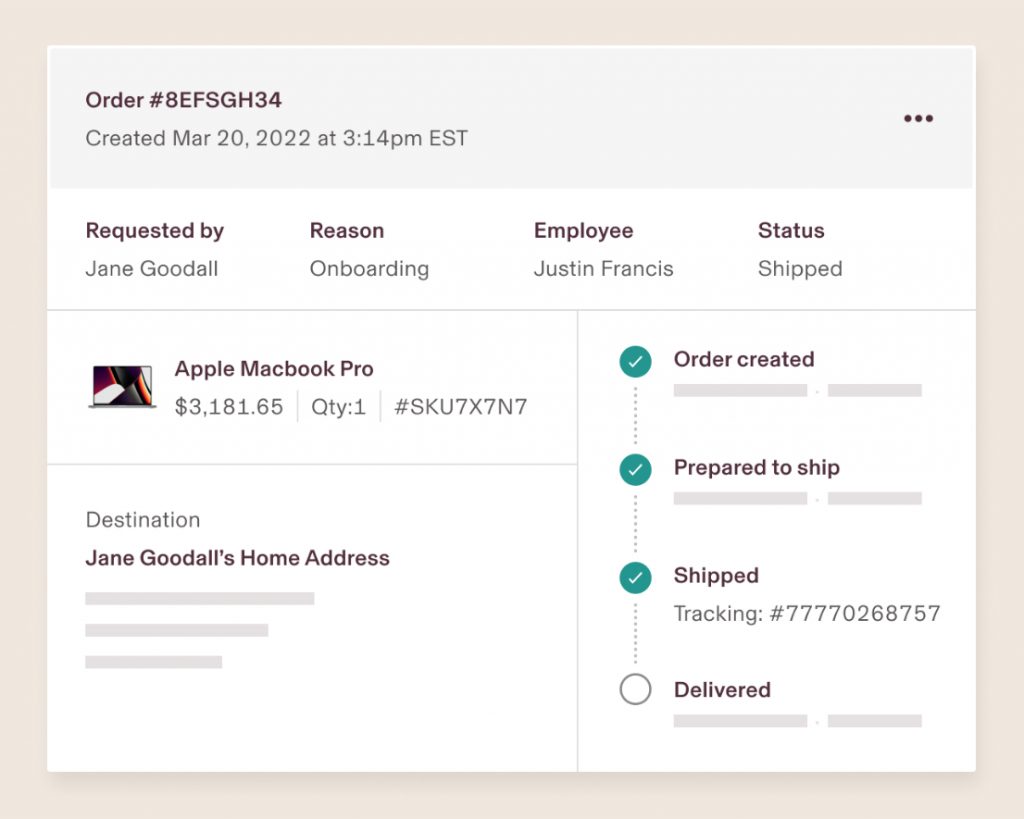Select the empty Delivered status circle
1024x819 pixels.
point(635,689)
